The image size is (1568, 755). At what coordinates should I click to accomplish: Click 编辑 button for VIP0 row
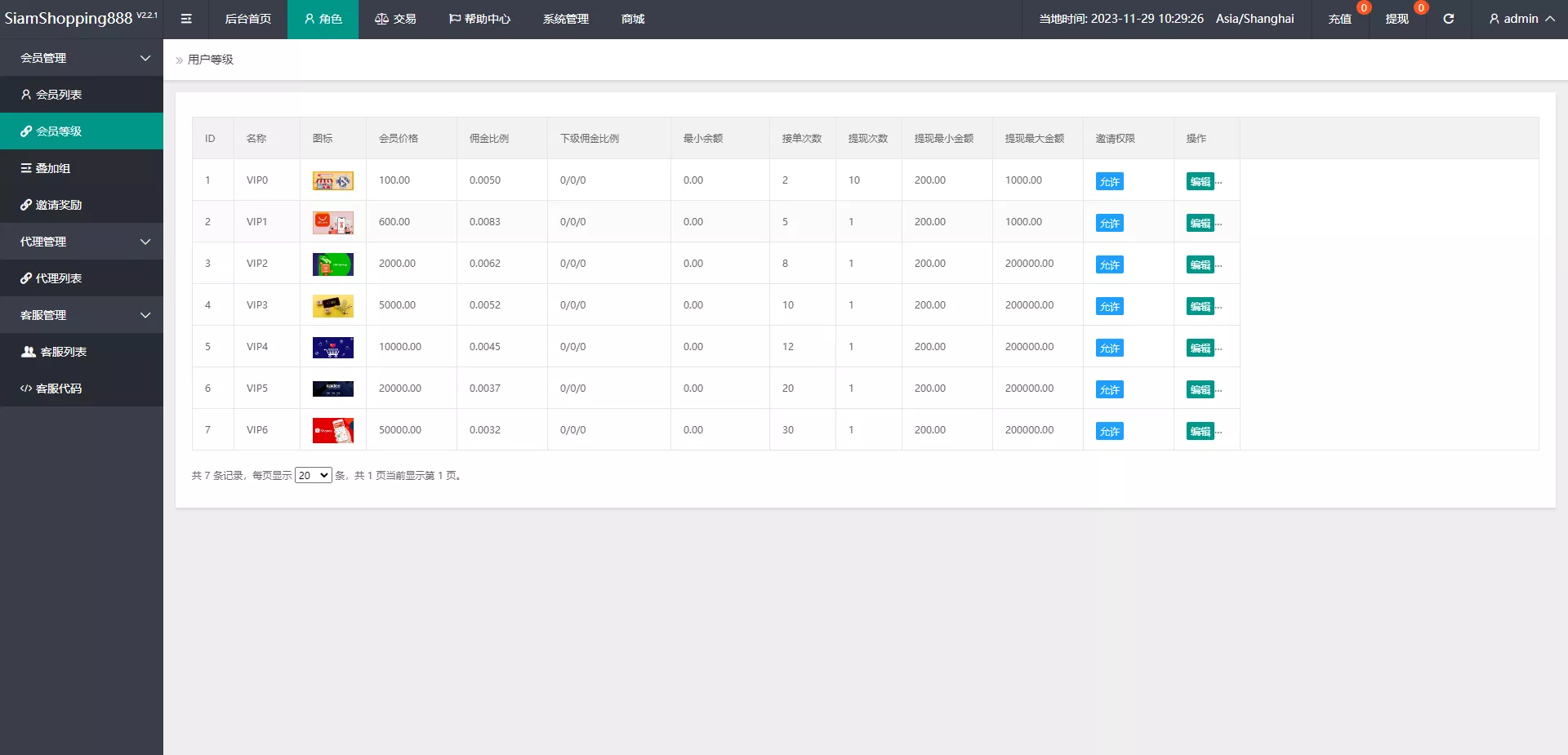[1200, 182]
